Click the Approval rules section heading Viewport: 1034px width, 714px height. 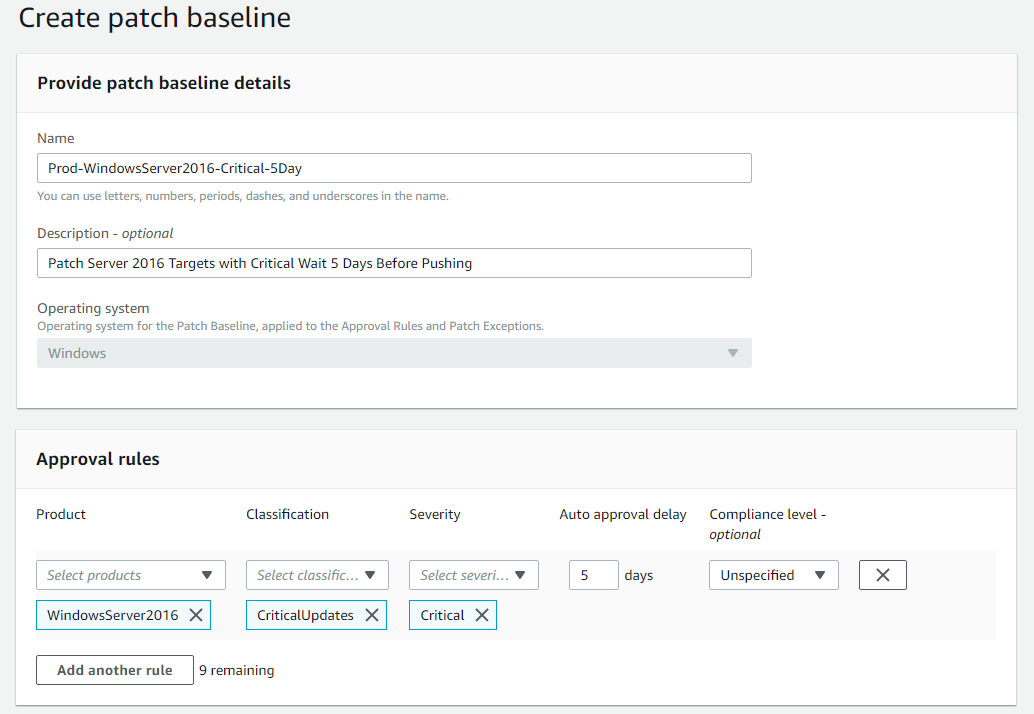click(x=98, y=459)
